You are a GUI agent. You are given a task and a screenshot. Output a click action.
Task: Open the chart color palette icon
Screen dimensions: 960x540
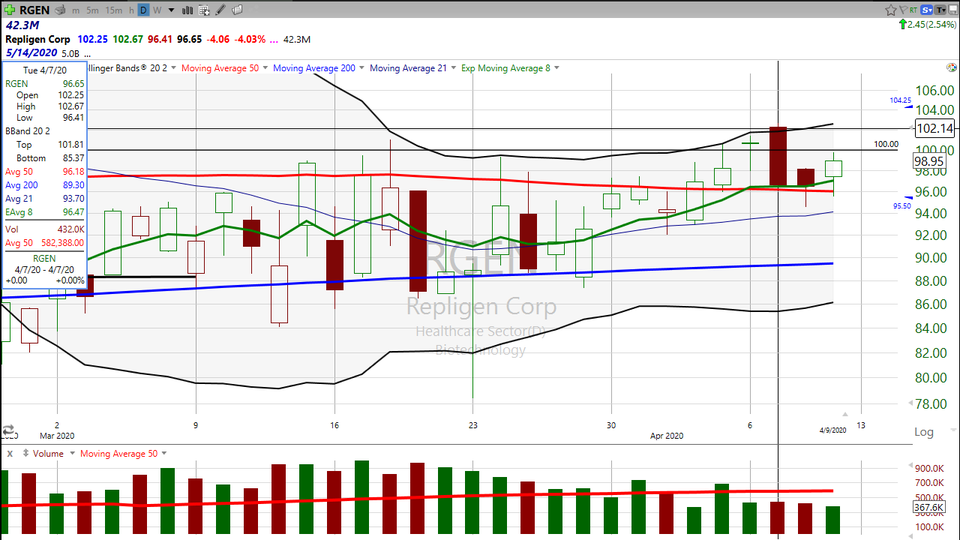(951, 67)
